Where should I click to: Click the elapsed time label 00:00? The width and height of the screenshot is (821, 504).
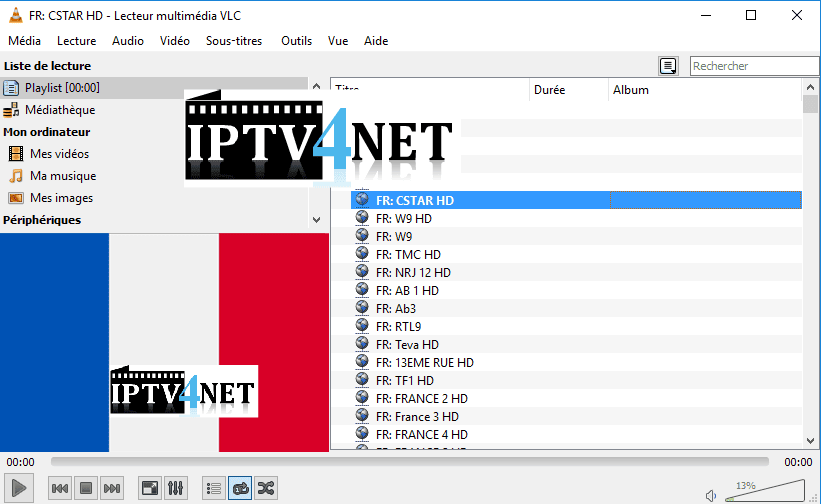tap(20, 462)
